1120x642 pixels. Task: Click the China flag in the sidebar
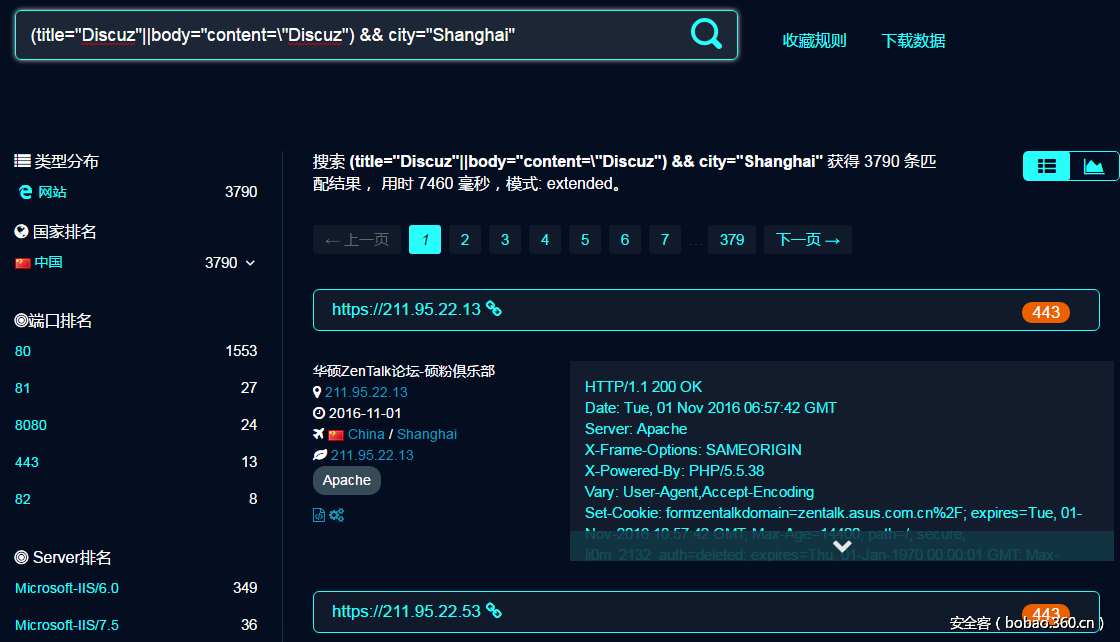(22, 263)
